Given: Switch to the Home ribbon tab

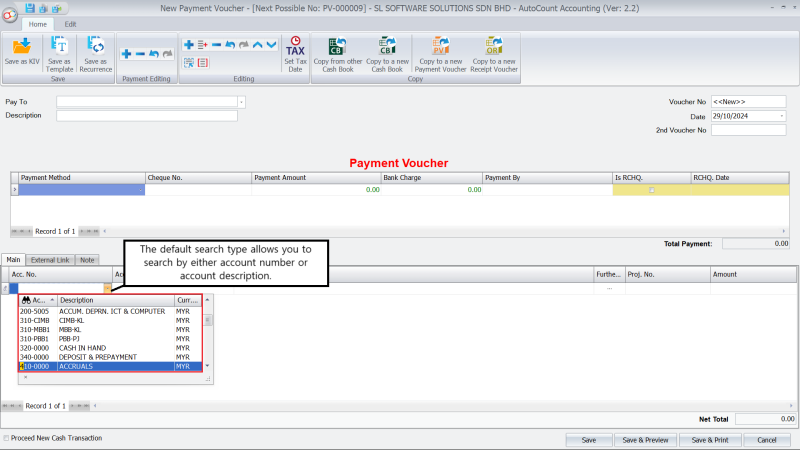Looking at the screenshot, I should (37, 24).
